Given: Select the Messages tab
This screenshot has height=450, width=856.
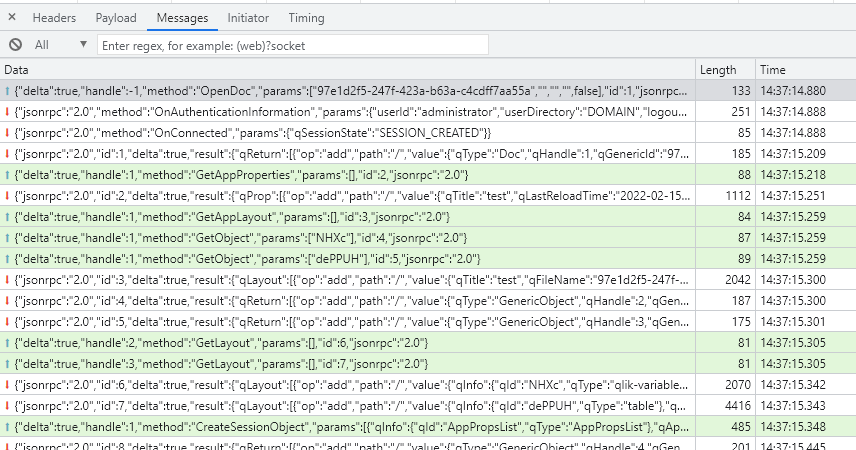Looking at the screenshot, I should pos(182,18).
